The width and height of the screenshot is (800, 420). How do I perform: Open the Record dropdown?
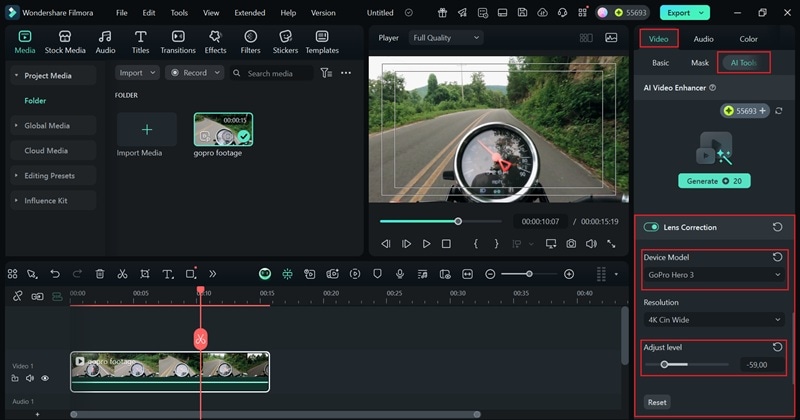coord(194,73)
